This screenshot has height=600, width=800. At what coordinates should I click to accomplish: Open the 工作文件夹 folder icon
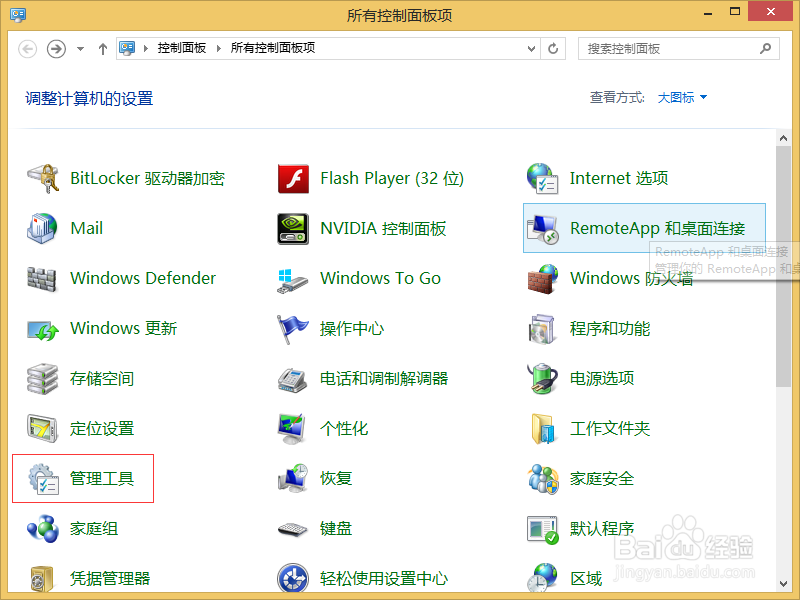coord(542,429)
